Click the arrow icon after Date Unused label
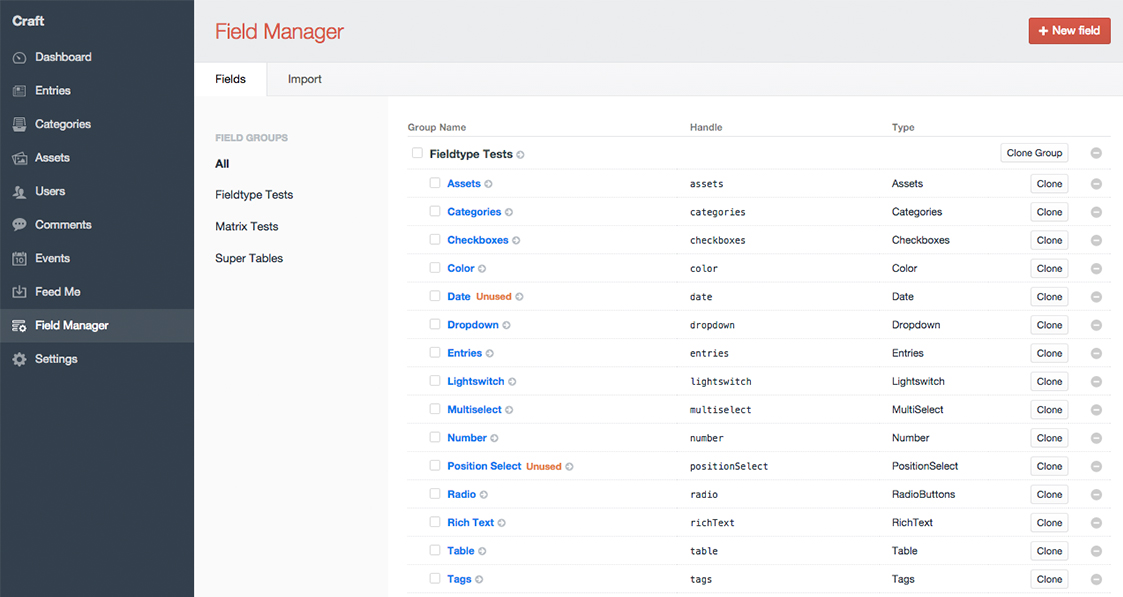 click(x=519, y=297)
